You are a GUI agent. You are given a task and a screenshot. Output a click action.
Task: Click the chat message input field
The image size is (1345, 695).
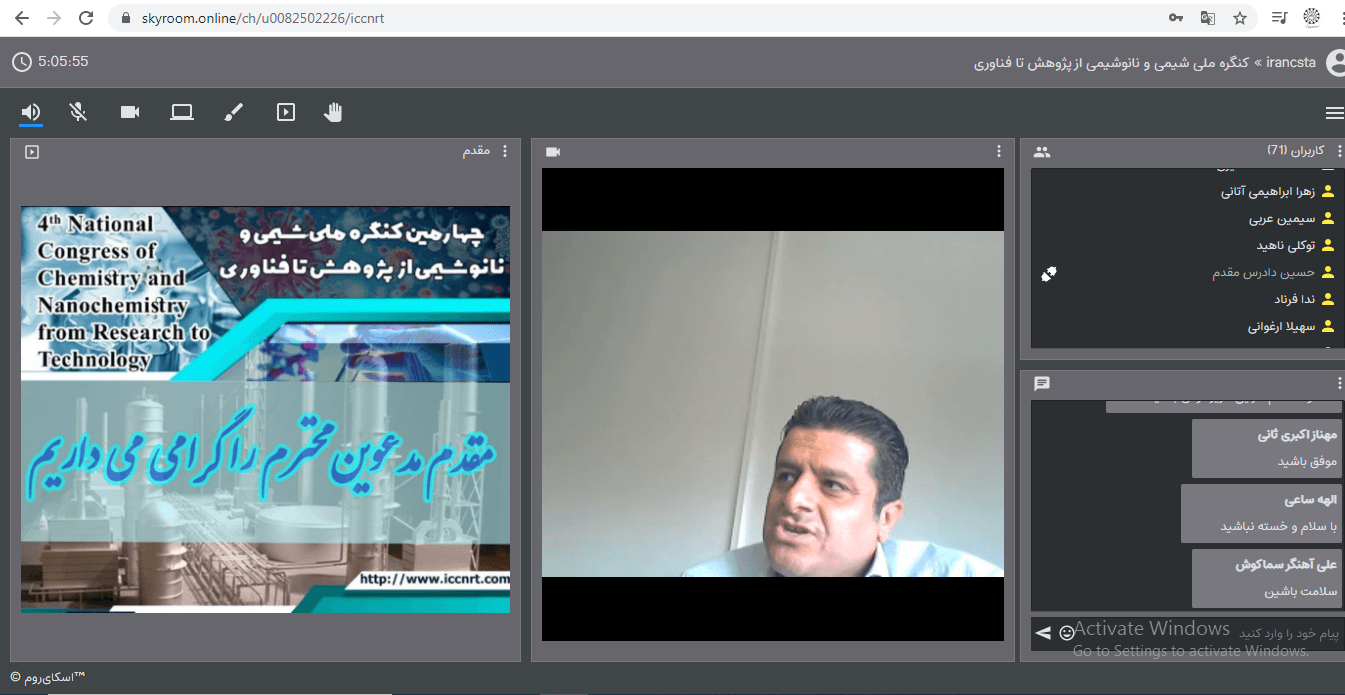click(1220, 633)
